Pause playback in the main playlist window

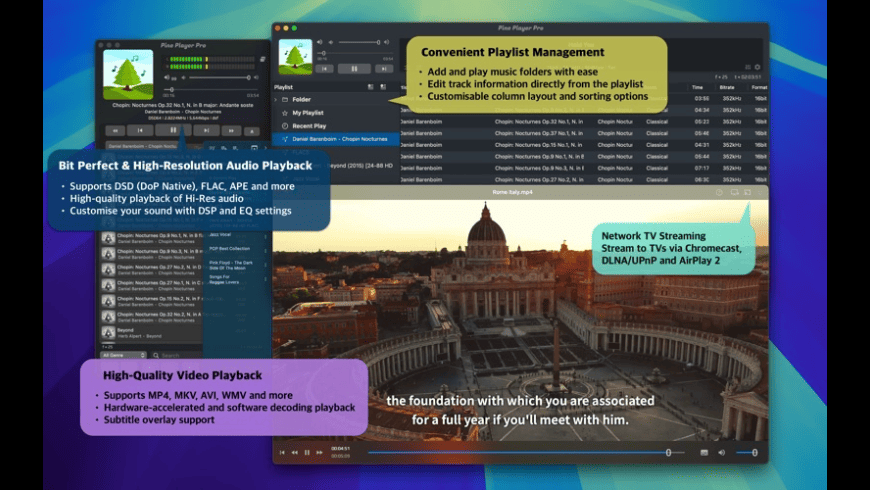point(354,69)
